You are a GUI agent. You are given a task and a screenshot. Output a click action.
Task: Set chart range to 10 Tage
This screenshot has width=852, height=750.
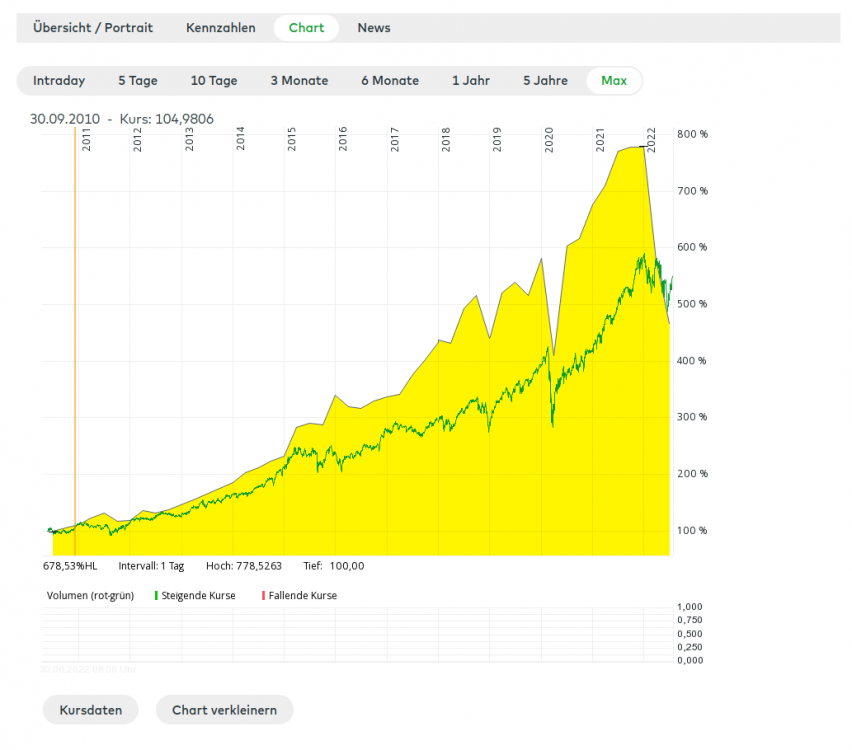214,81
